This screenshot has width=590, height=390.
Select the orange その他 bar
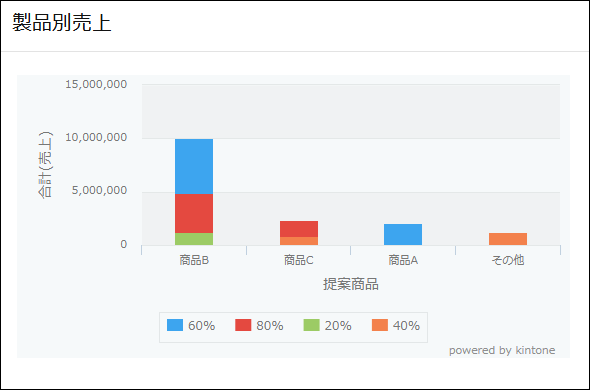pos(508,239)
